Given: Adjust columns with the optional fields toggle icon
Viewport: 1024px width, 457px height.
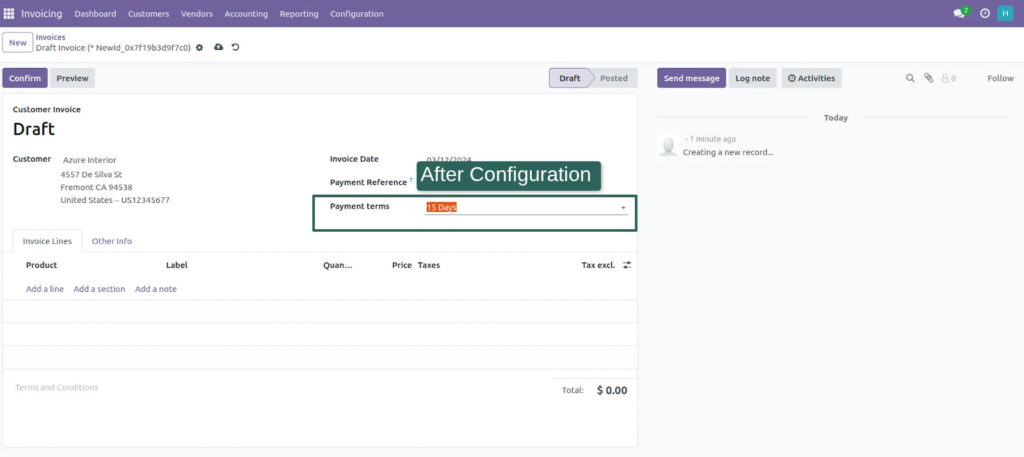Looking at the screenshot, I should 627,265.
